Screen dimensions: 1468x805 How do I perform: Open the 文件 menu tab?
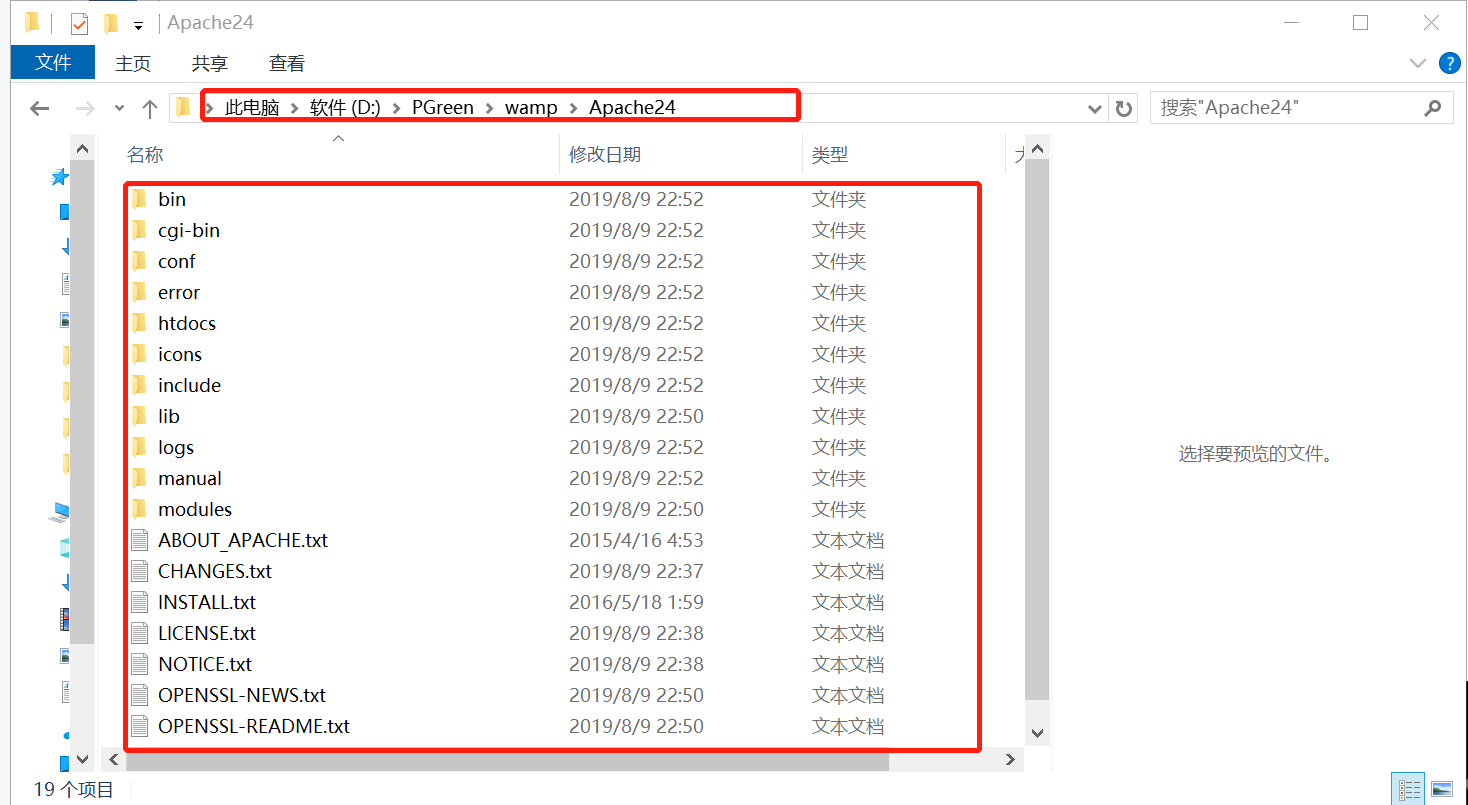pos(53,63)
